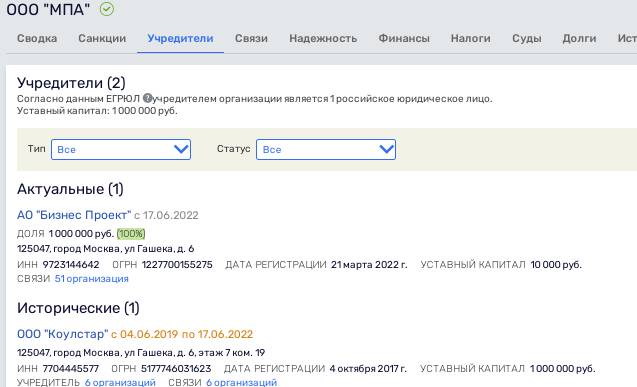The image size is (637, 387).
Task: Click the ЕГРЮЛ help question icon
Action: 147,98
